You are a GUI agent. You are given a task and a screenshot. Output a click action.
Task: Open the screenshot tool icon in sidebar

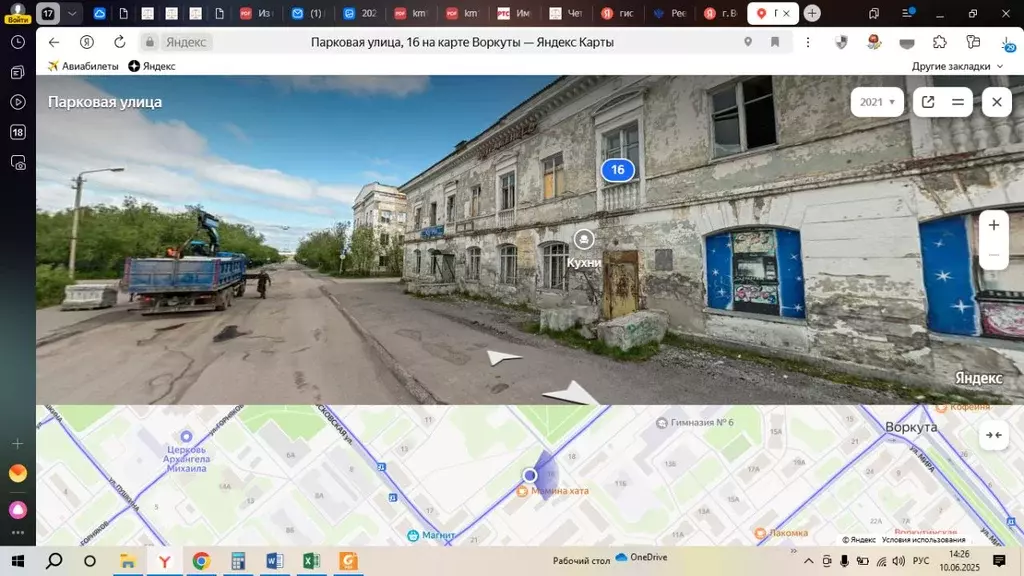coord(18,163)
